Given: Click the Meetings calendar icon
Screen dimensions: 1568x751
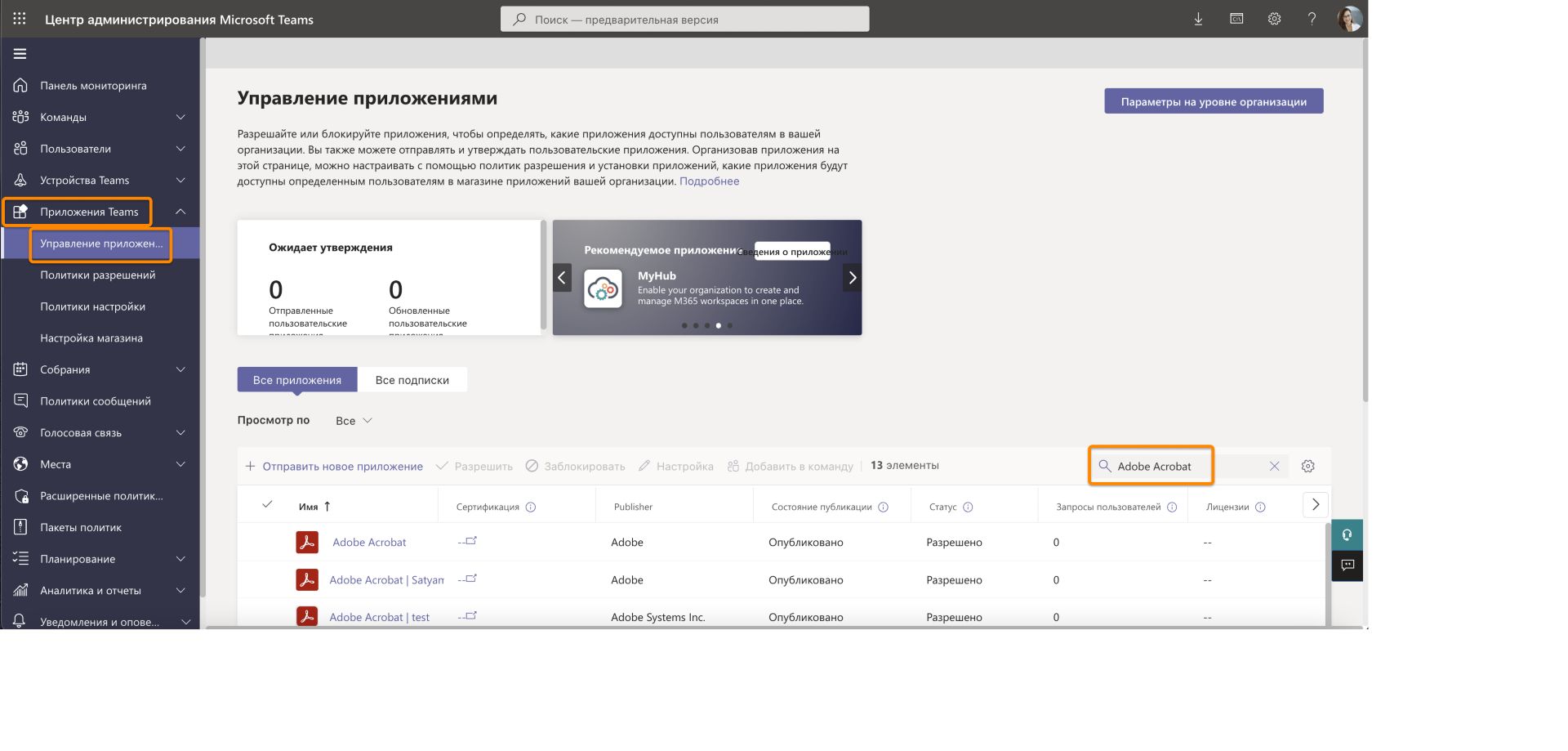Looking at the screenshot, I should pos(20,369).
